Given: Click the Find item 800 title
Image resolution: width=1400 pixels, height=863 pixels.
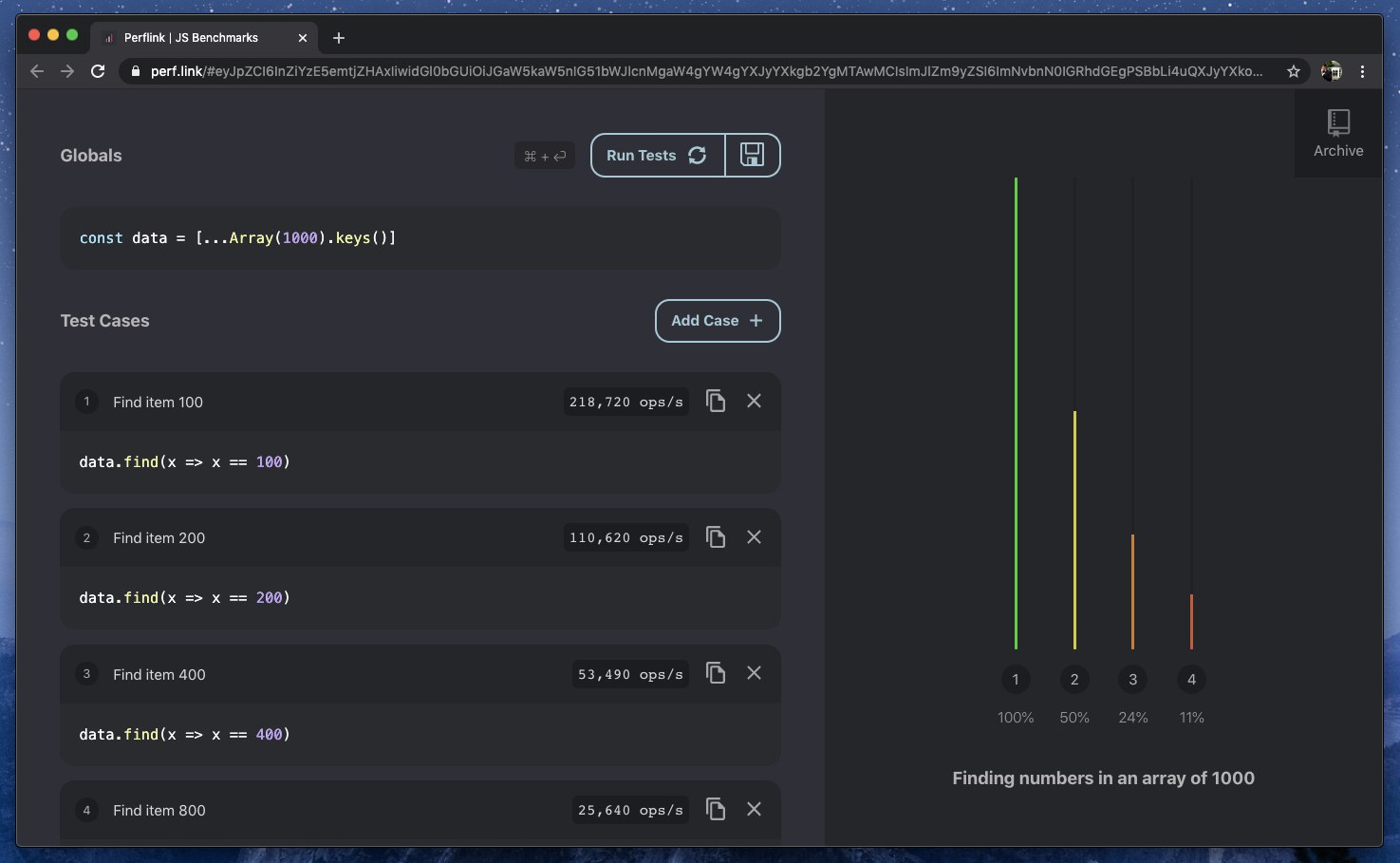Looking at the screenshot, I should click(159, 811).
